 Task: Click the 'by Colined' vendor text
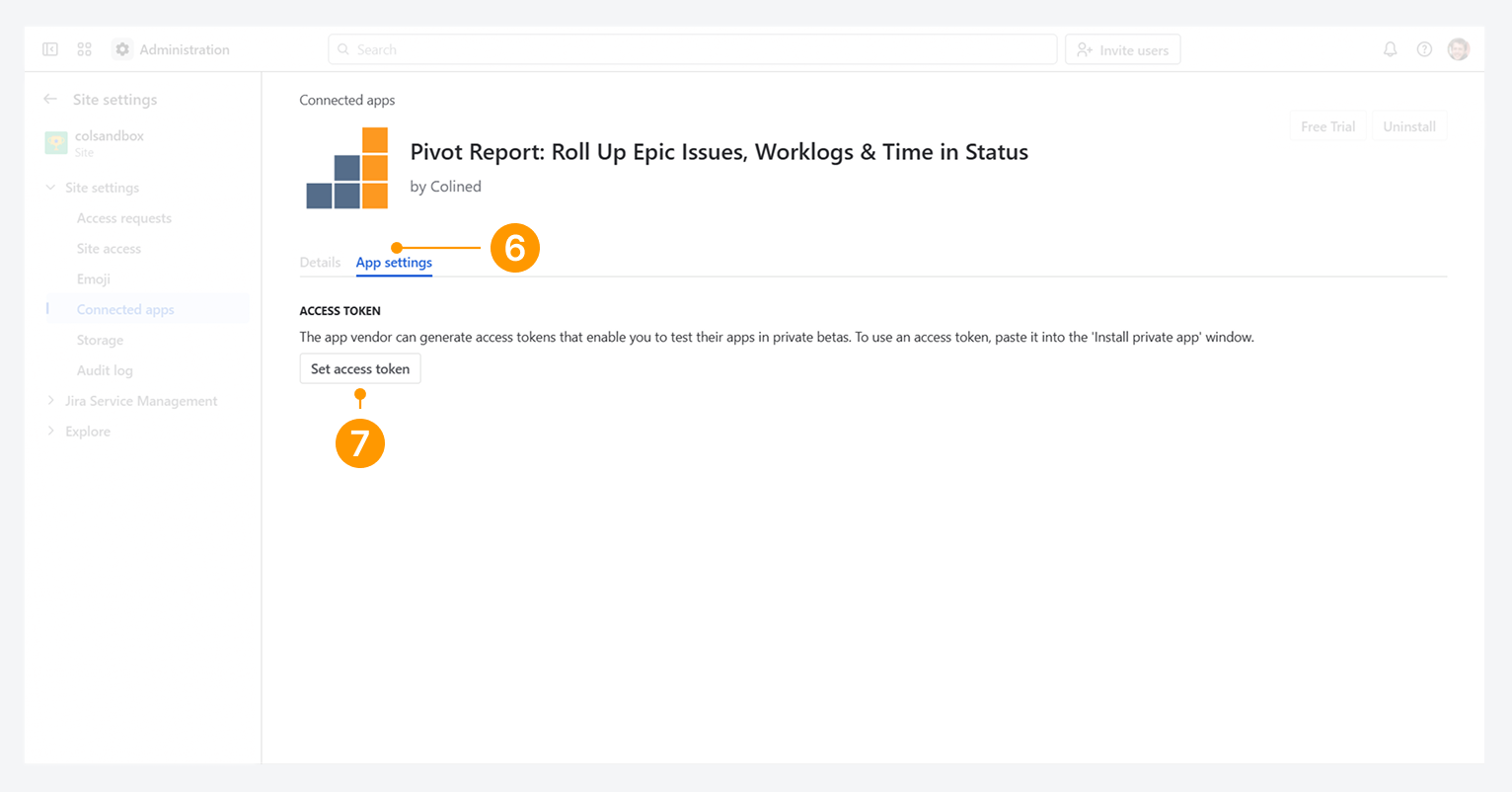click(446, 187)
